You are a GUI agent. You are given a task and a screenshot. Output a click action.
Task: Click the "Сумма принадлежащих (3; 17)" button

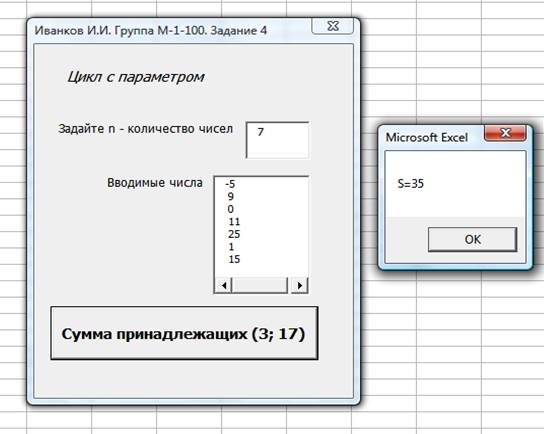point(184,333)
